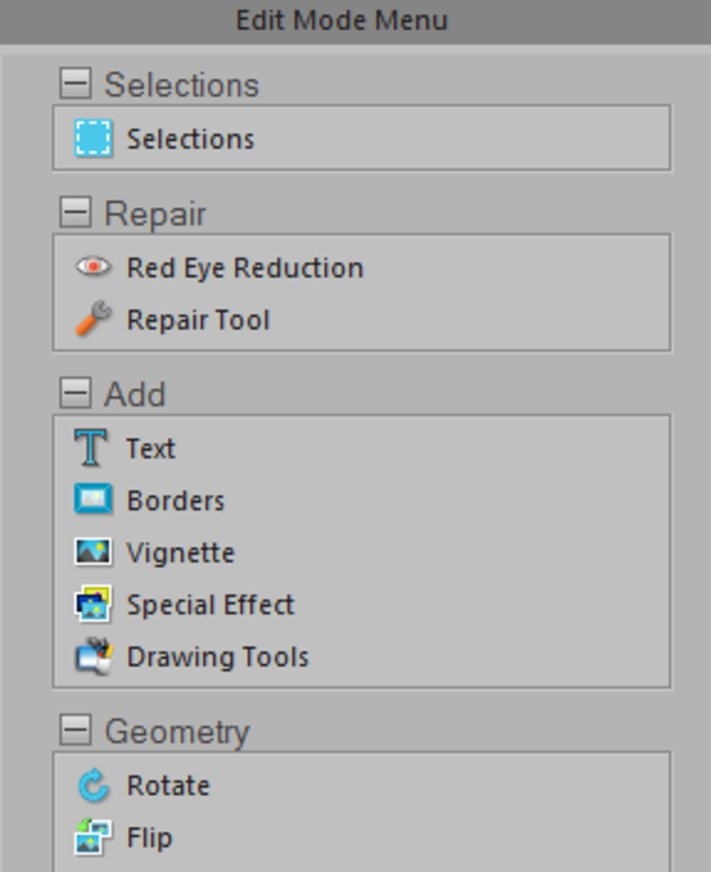Collapse the Repair group
This screenshot has height=872, width=711.
(x=75, y=212)
